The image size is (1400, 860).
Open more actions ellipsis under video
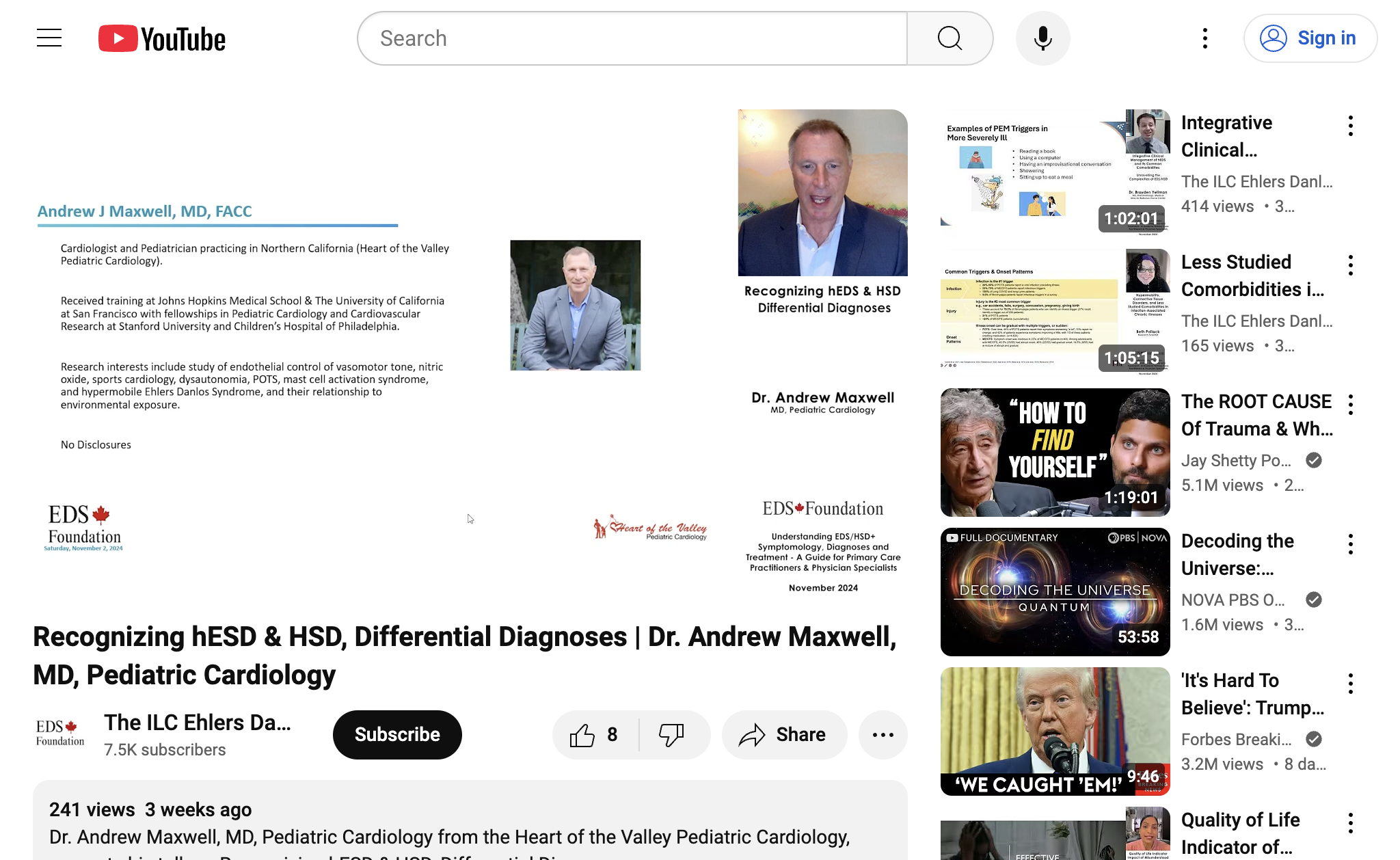tap(883, 735)
